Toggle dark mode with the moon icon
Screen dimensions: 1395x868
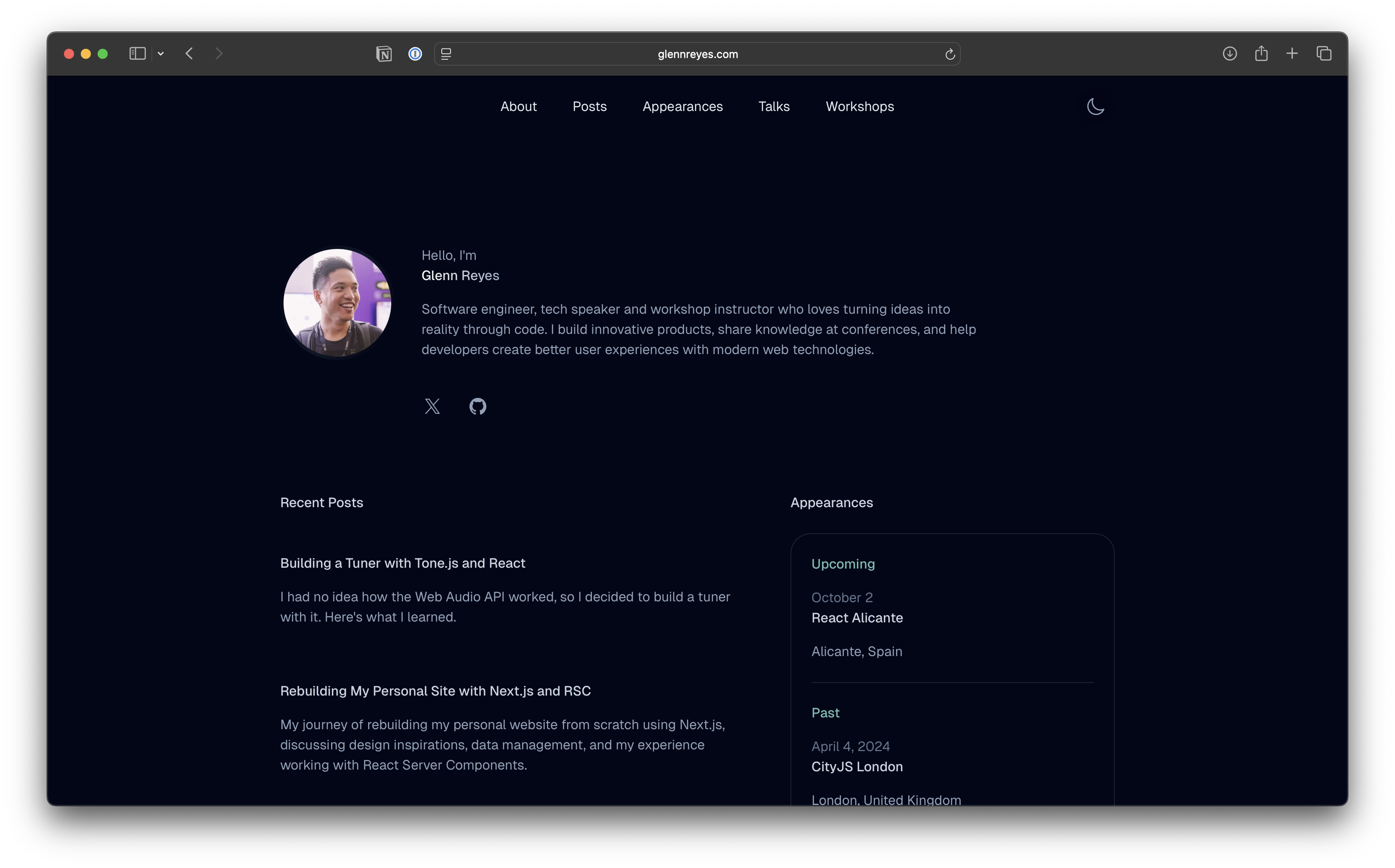tap(1095, 107)
